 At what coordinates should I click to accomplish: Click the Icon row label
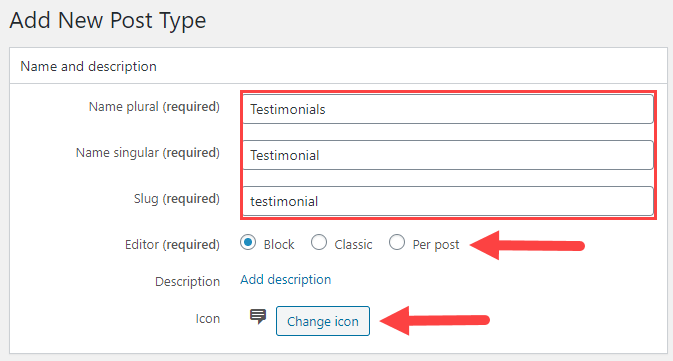point(208,319)
